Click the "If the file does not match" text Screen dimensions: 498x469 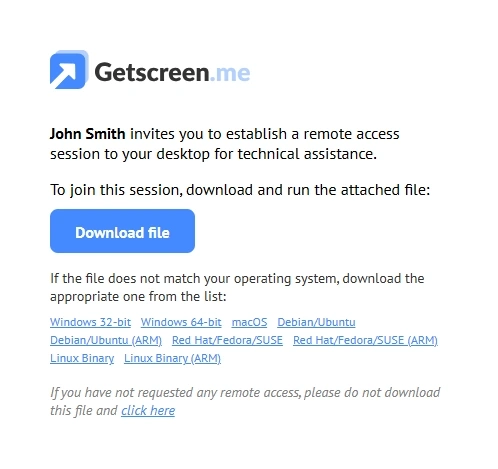coord(237,278)
